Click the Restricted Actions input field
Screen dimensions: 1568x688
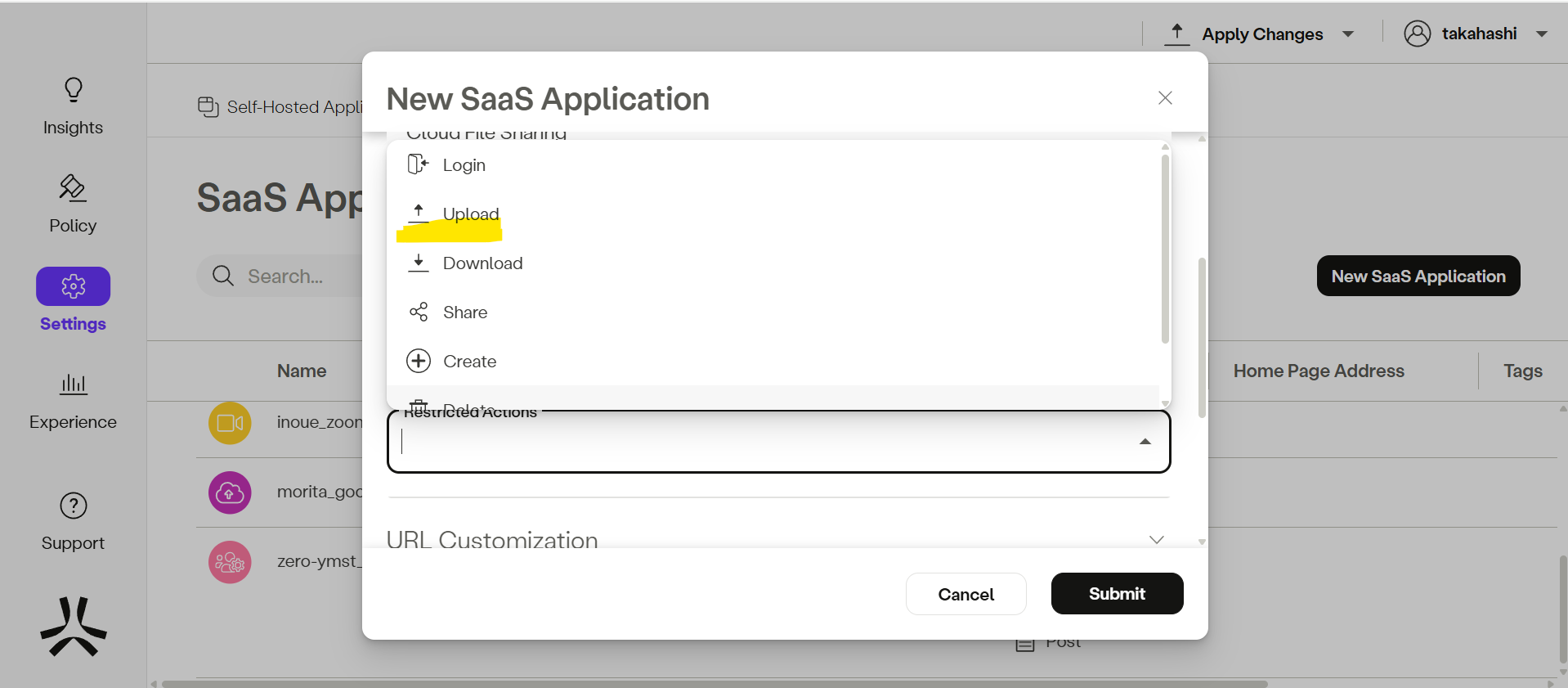coord(760,442)
